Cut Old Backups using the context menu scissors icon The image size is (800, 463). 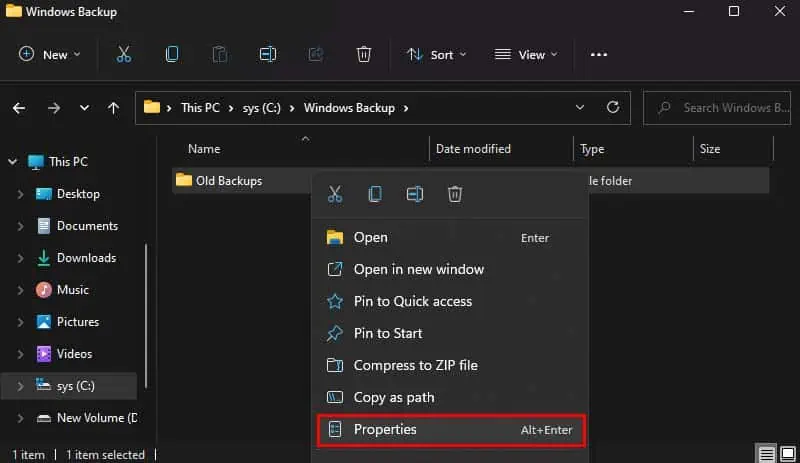coord(335,194)
